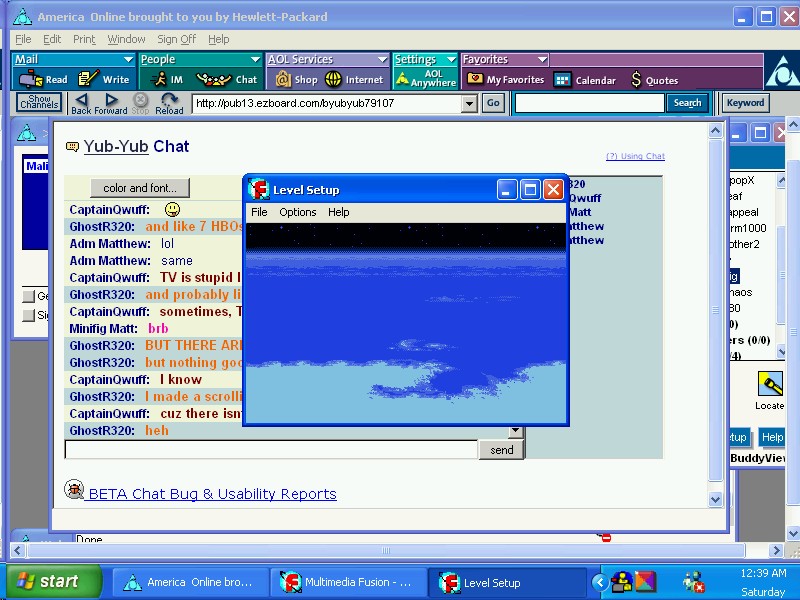The width and height of the screenshot is (800, 600).
Task: Click in the AOL search text field
Action: coord(589,103)
